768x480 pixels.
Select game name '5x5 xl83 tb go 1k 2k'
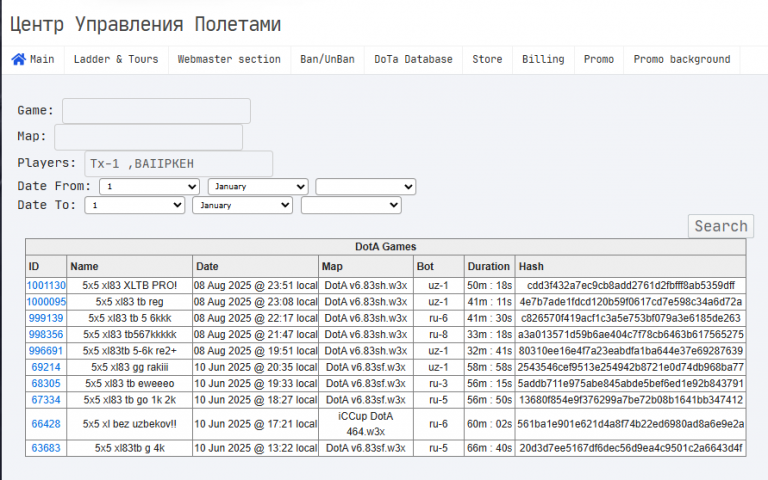click(130, 400)
